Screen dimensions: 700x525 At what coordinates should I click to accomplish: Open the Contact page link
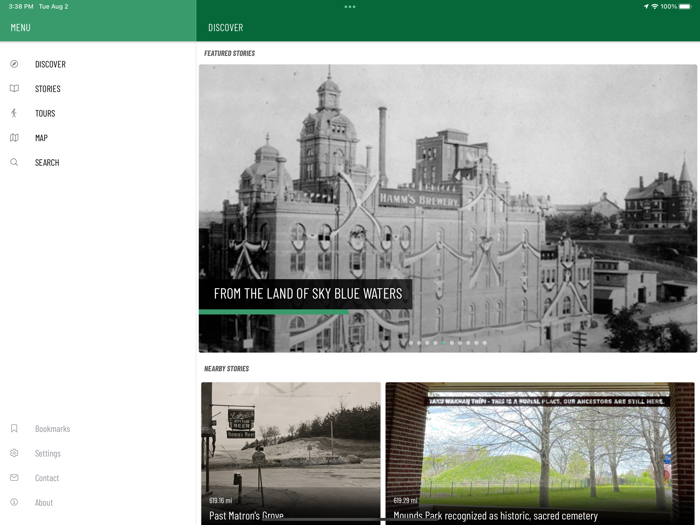pos(47,478)
